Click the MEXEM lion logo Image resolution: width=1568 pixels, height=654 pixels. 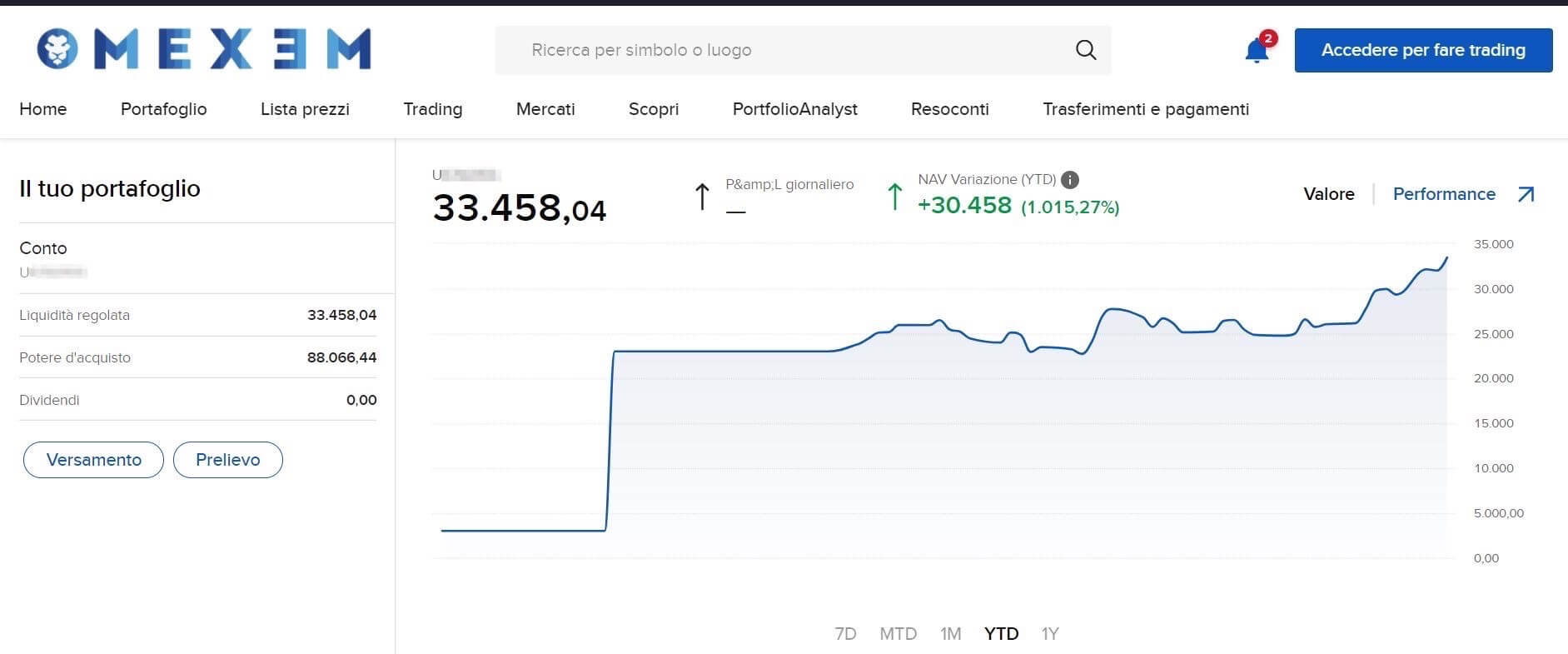[57, 49]
